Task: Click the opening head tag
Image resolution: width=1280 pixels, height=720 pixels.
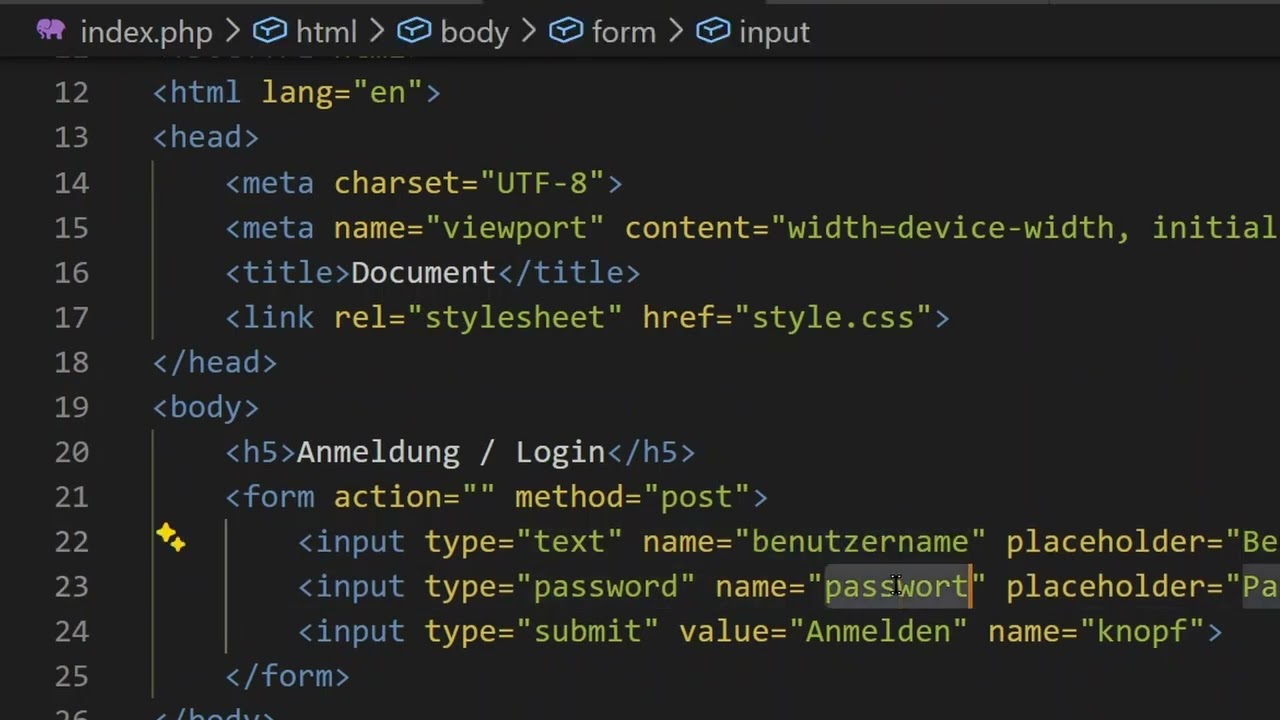Action: coord(206,138)
